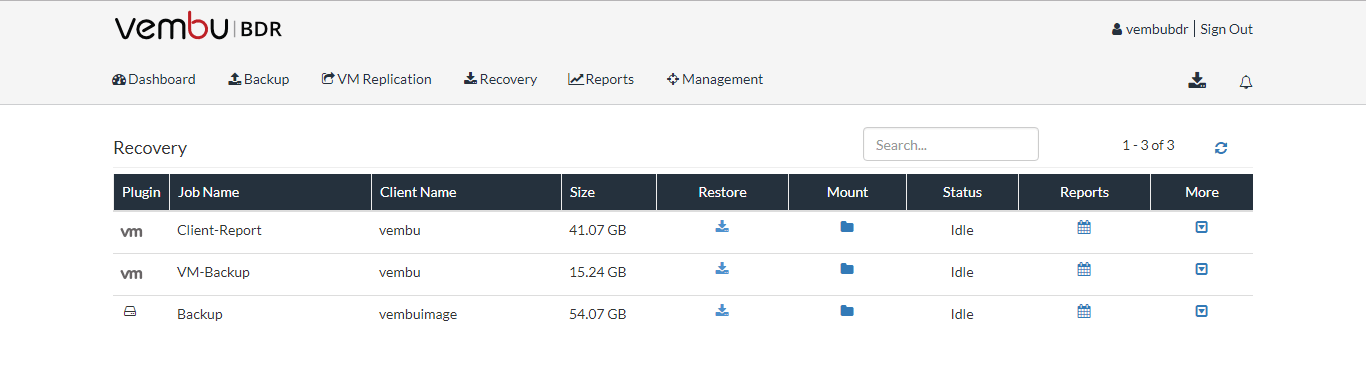Screen dimensions: 1366x383
Task: Click the vembubdr username
Action: (x=1157, y=29)
